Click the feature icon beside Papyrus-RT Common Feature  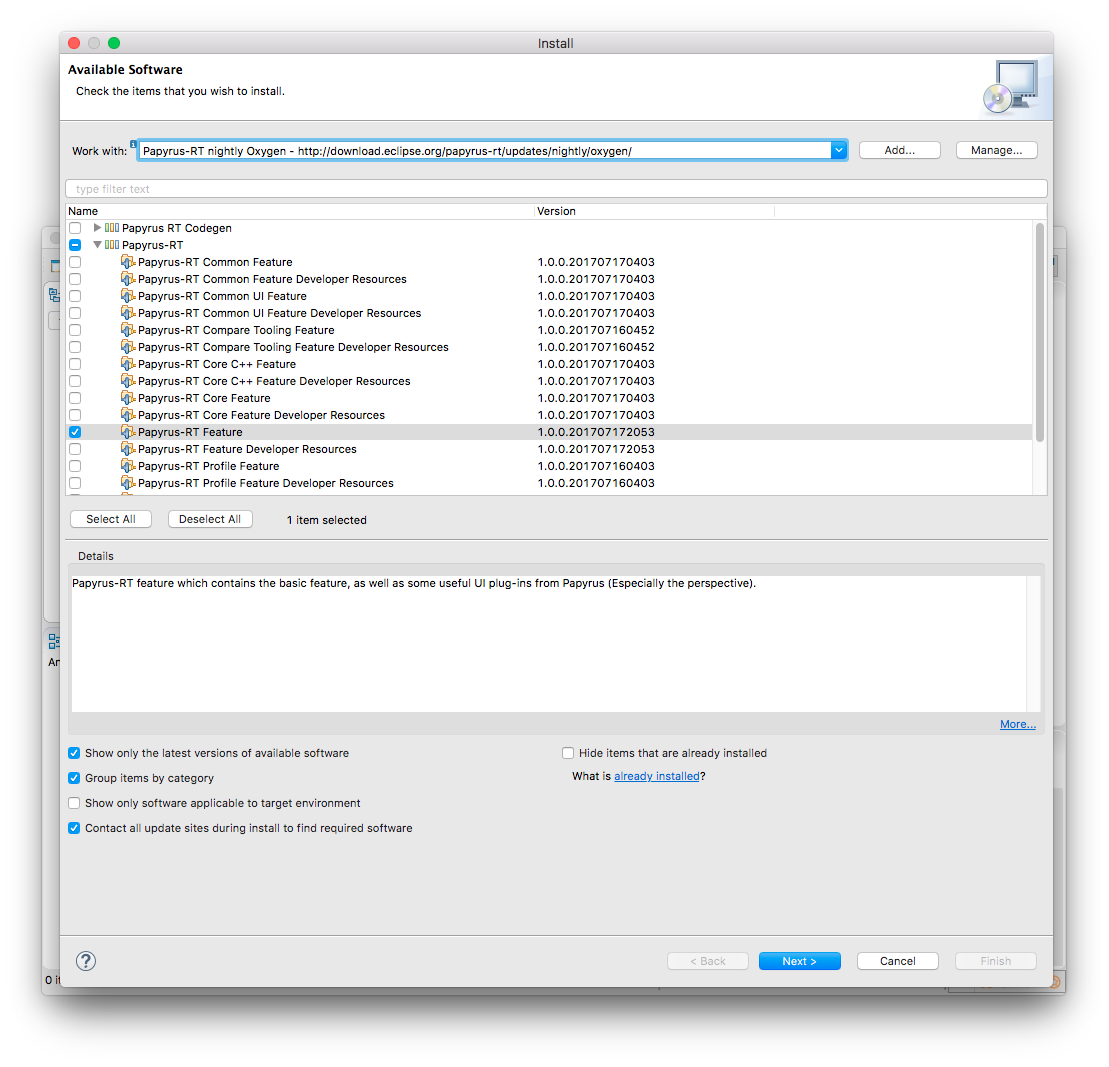127,261
